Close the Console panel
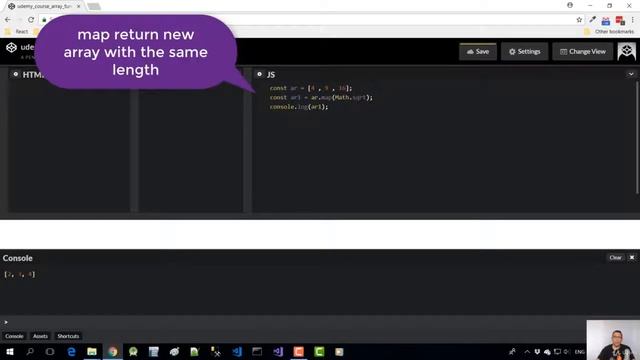This screenshot has height=360, width=640. point(632,258)
